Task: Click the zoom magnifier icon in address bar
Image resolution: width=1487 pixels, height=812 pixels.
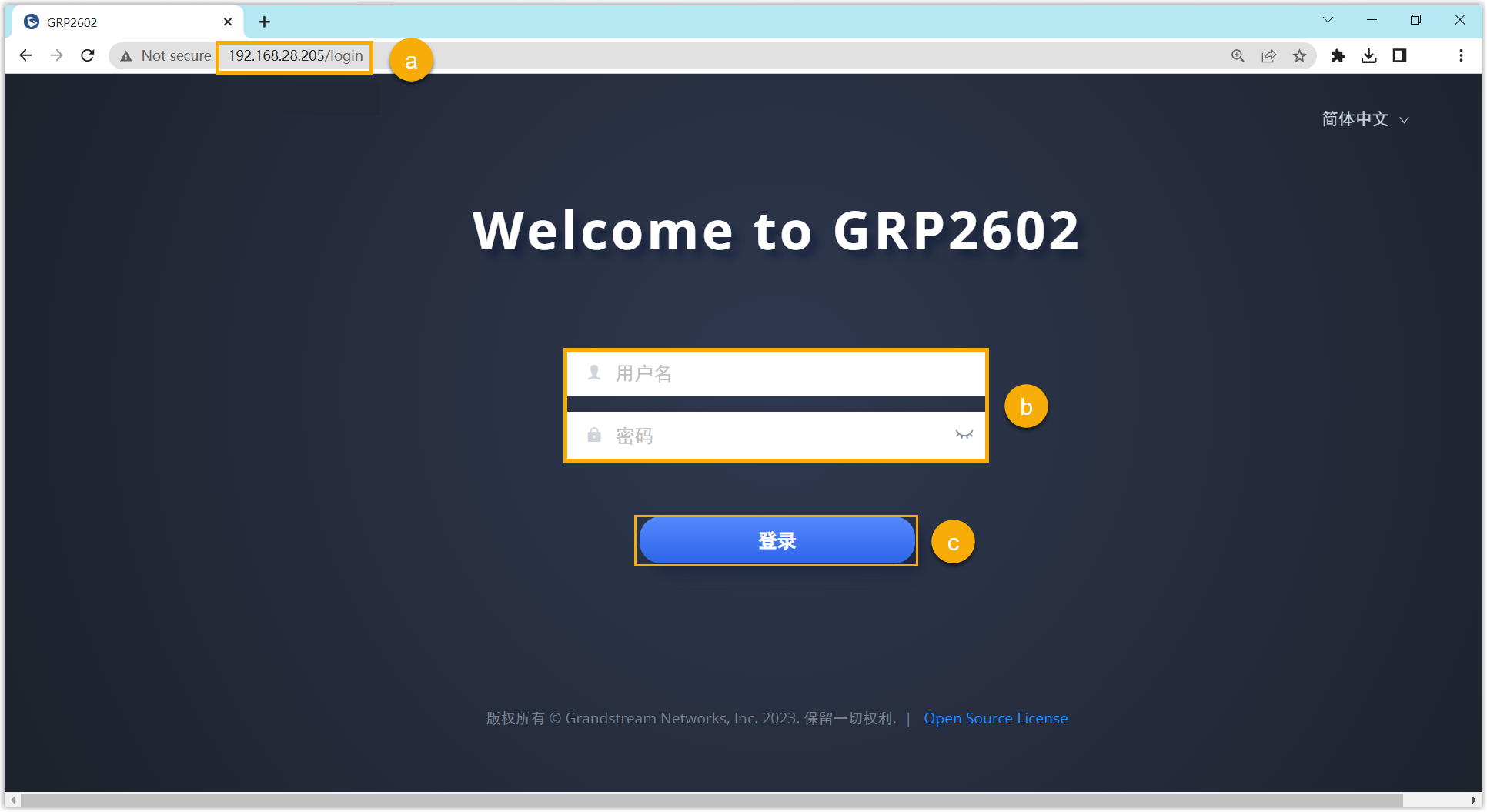Action: coord(1238,55)
